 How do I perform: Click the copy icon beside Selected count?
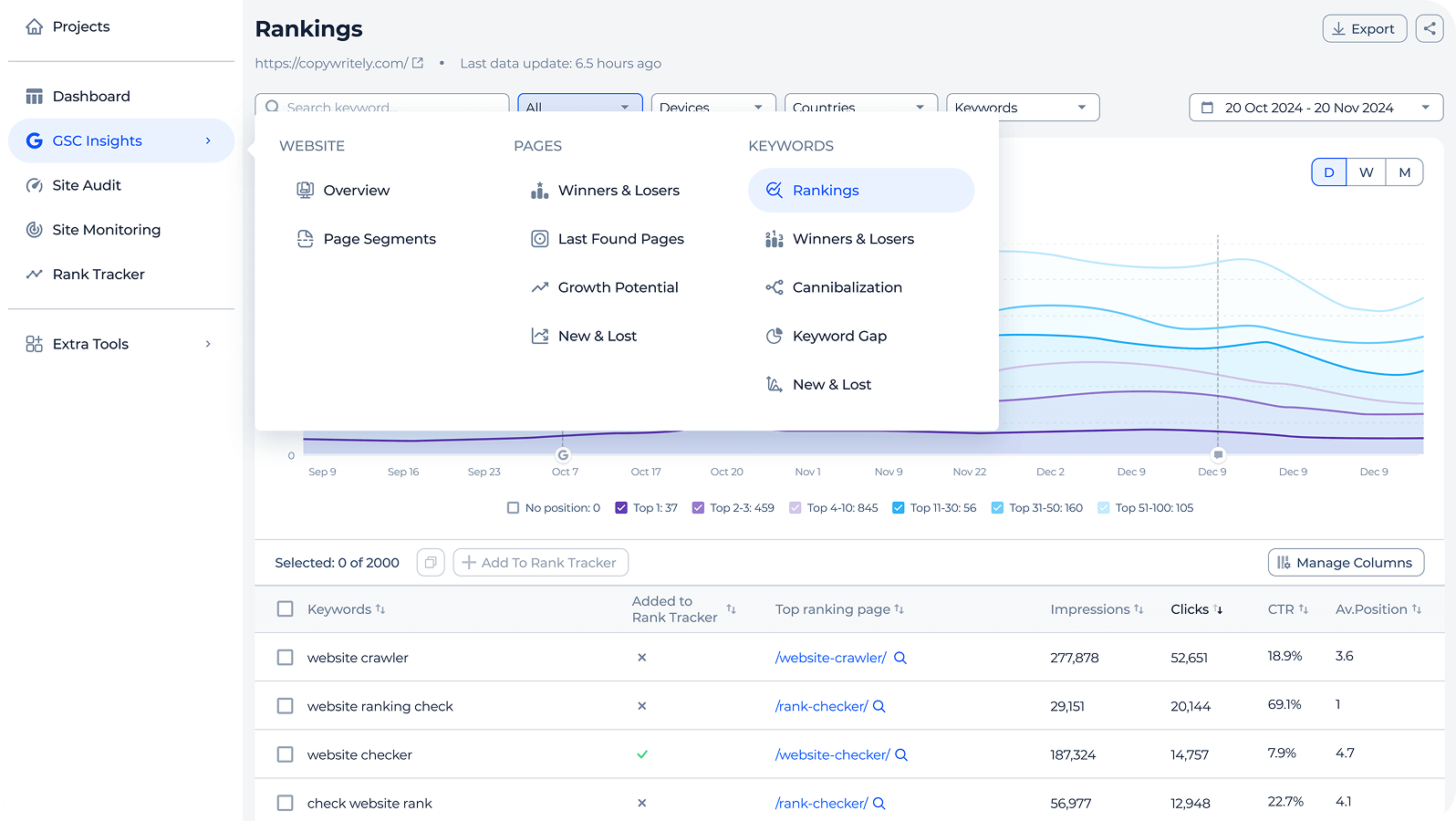click(431, 563)
